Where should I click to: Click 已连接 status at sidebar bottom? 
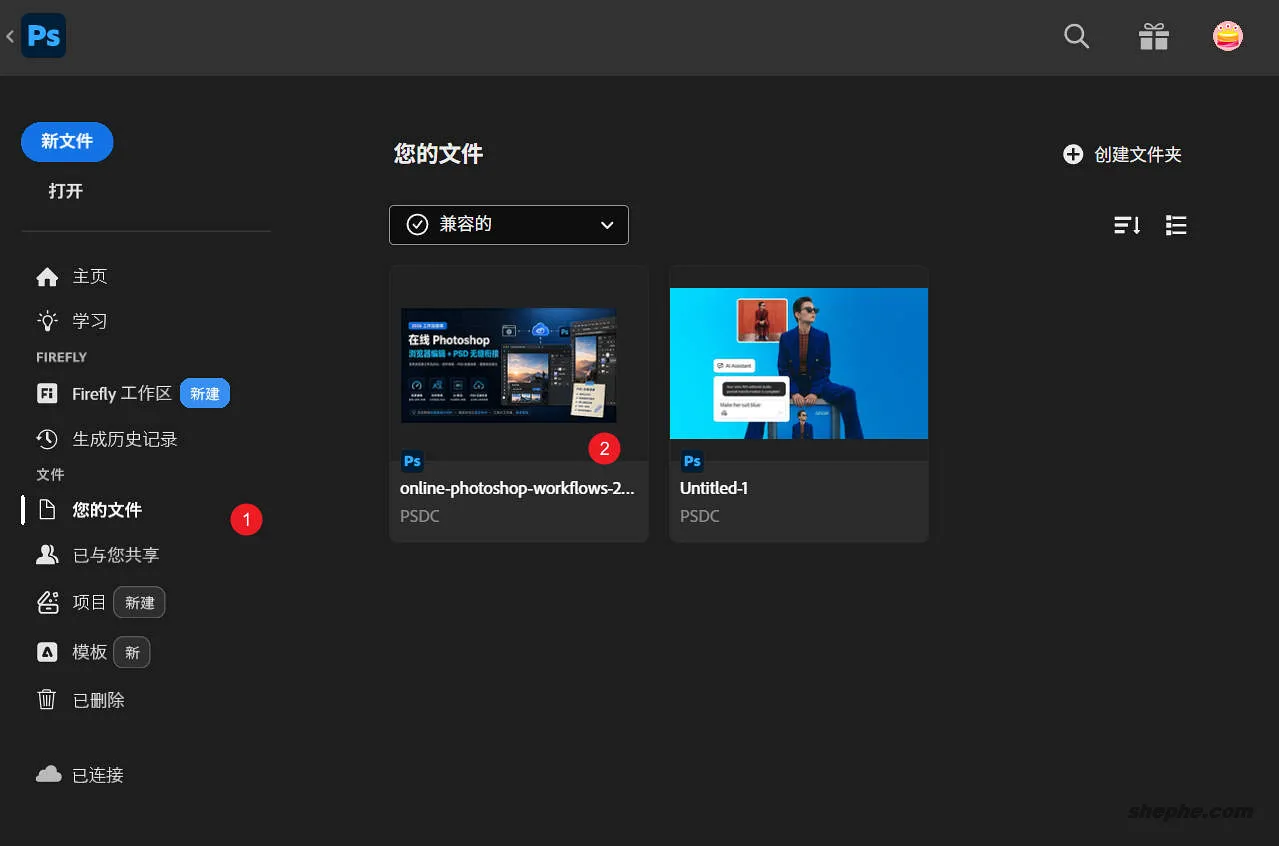click(x=98, y=775)
